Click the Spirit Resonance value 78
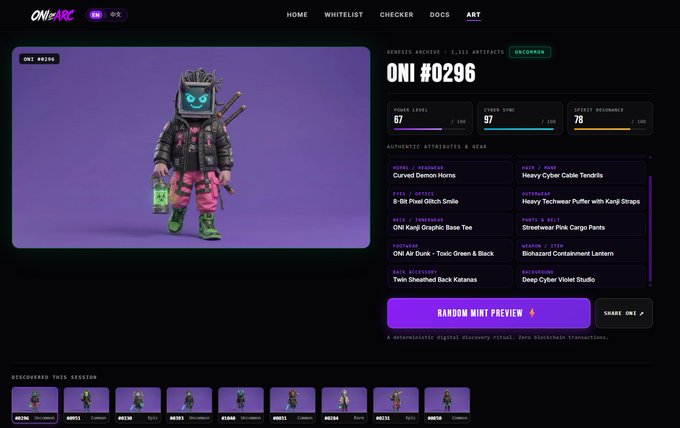Image resolution: width=680 pixels, height=428 pixels. [x=579, y=120]
